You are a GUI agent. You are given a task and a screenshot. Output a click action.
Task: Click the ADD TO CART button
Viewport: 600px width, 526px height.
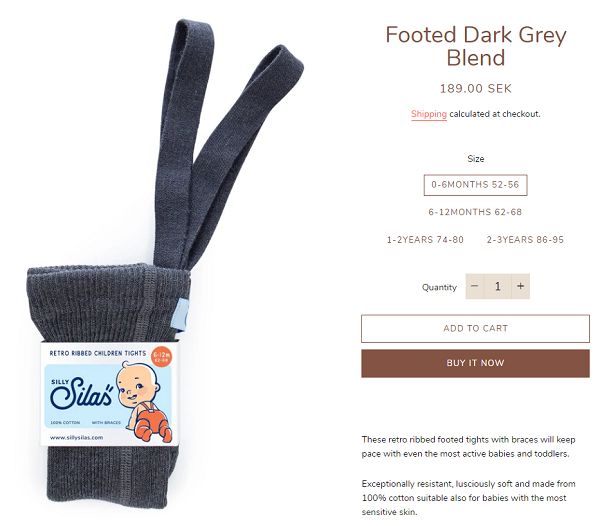475,329
